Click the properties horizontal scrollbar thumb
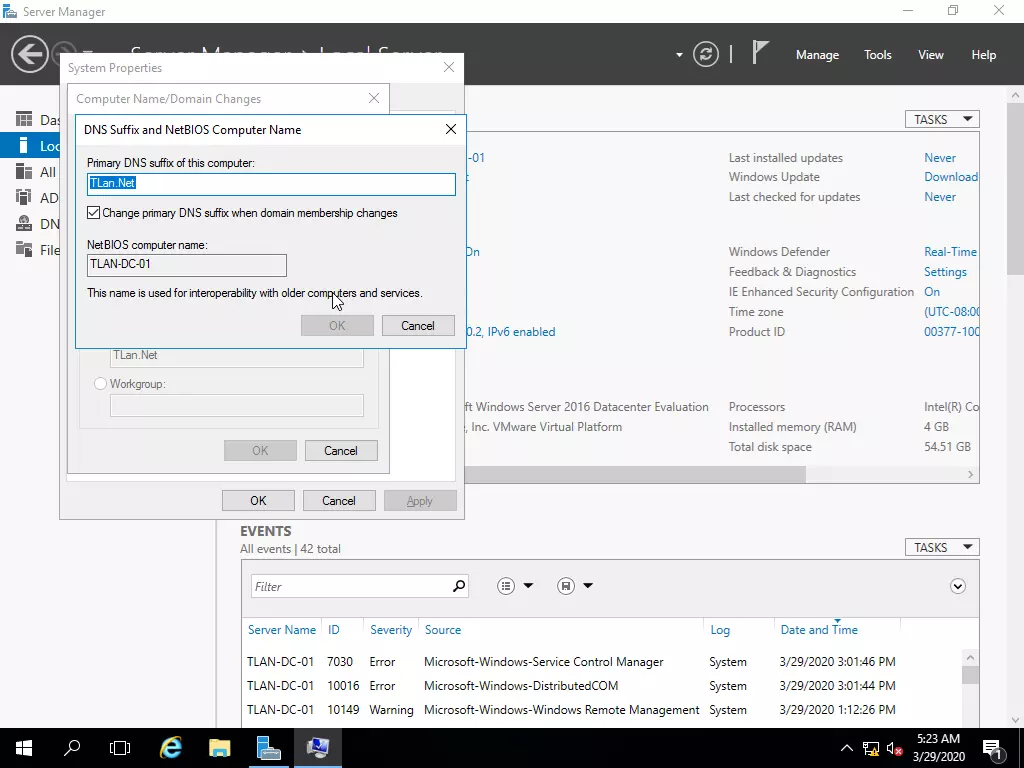 637,475
